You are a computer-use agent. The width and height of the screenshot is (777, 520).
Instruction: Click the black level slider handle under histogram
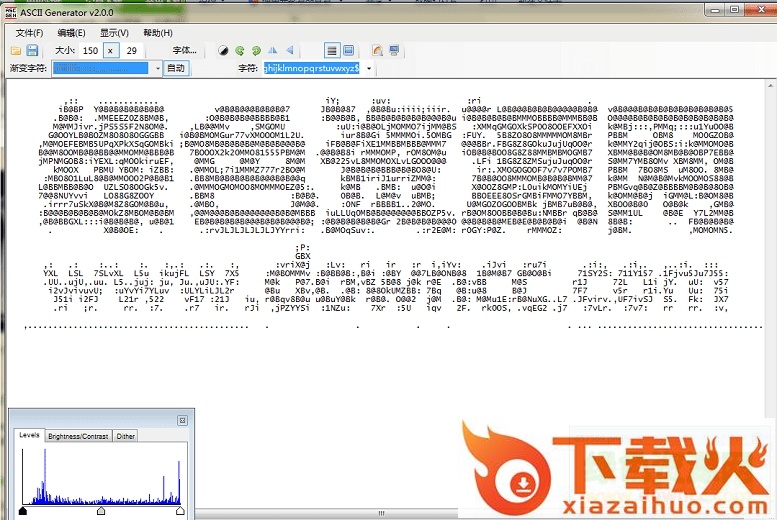point(23,511)
